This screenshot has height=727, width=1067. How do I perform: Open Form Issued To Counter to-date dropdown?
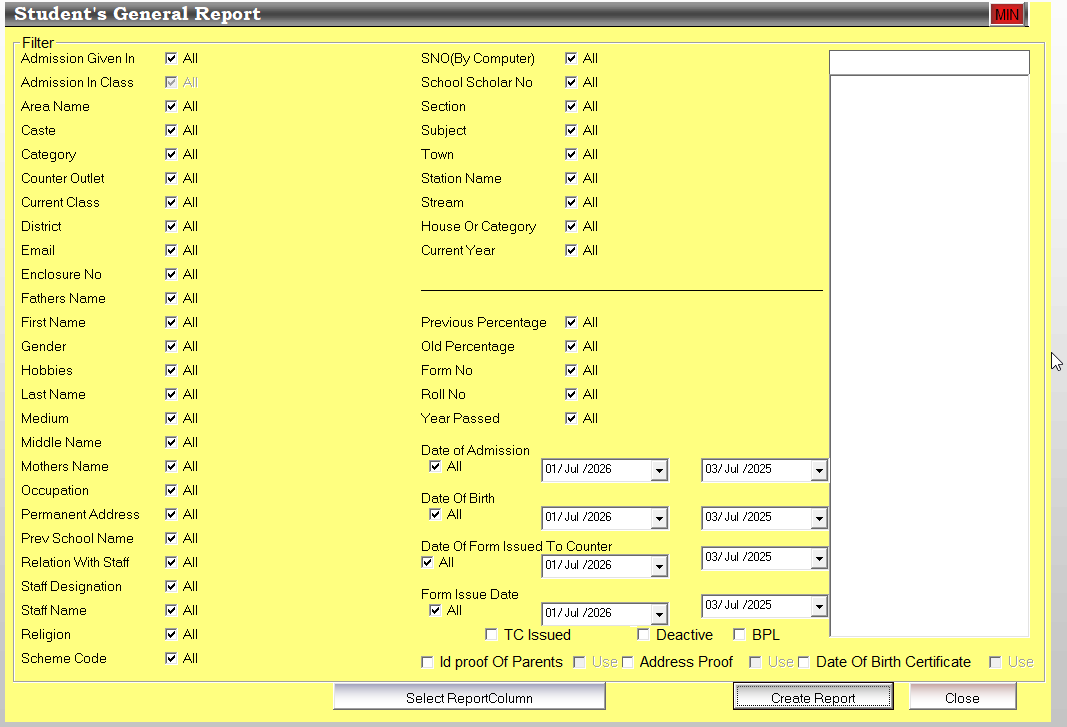[819, 559]
